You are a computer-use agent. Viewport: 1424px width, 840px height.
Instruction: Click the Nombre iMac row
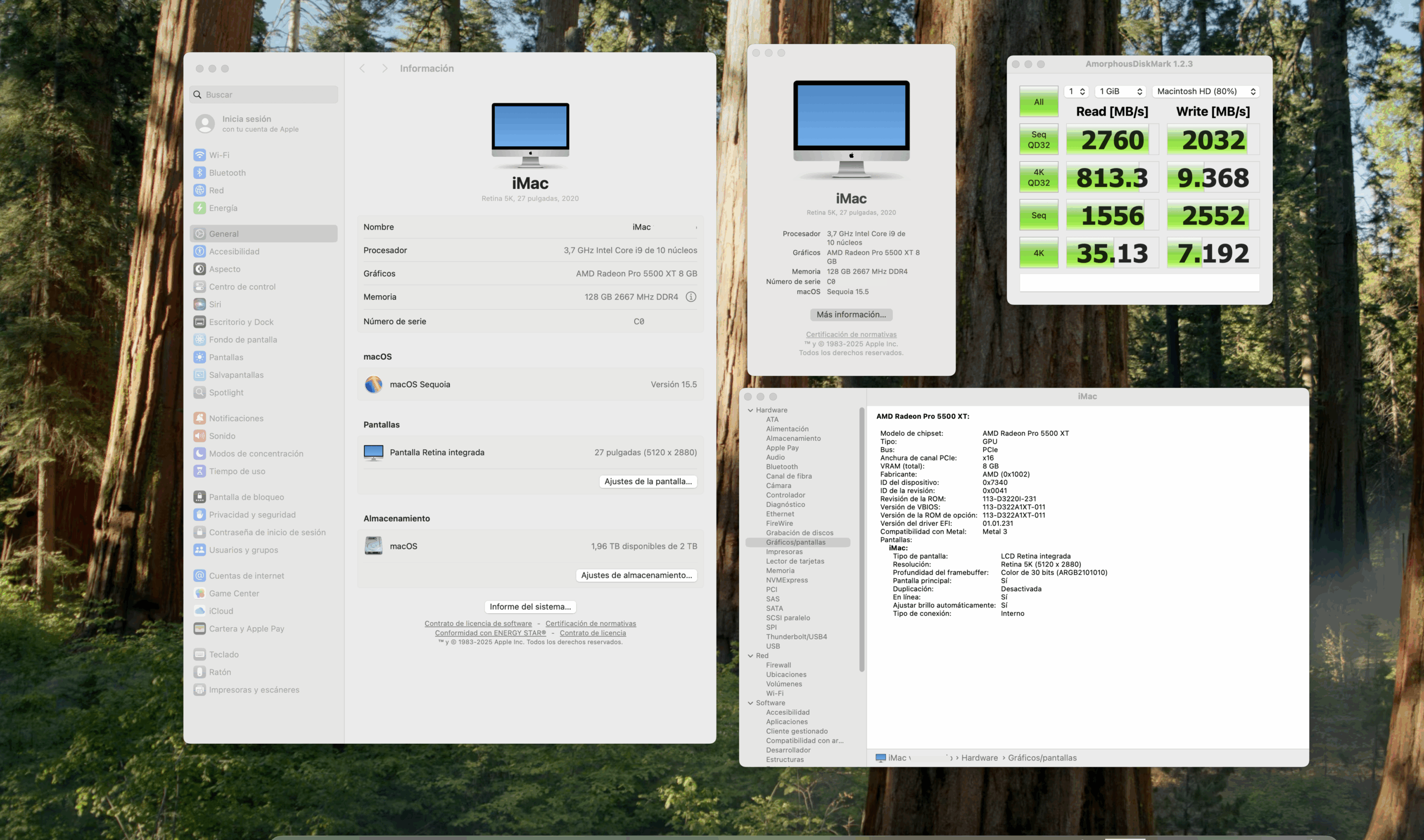coord(530,227)
